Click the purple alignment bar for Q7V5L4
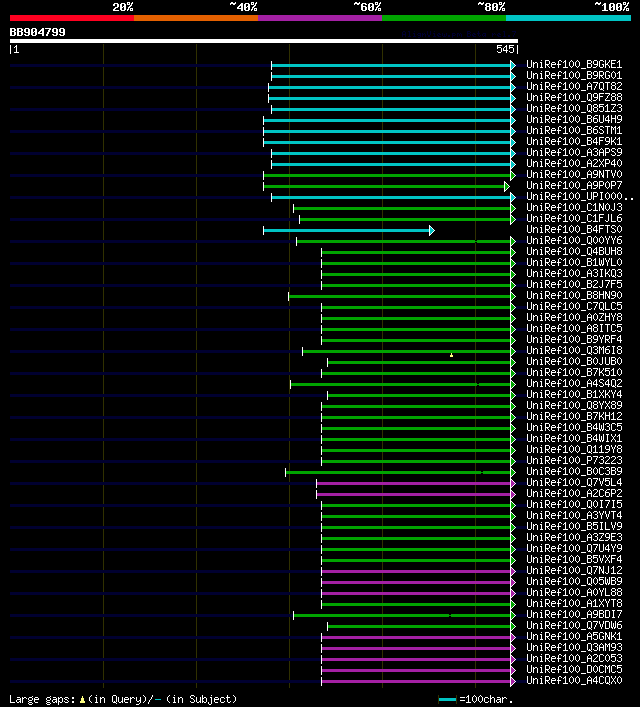Screen dimensions: 640x707 click(414, 483)
